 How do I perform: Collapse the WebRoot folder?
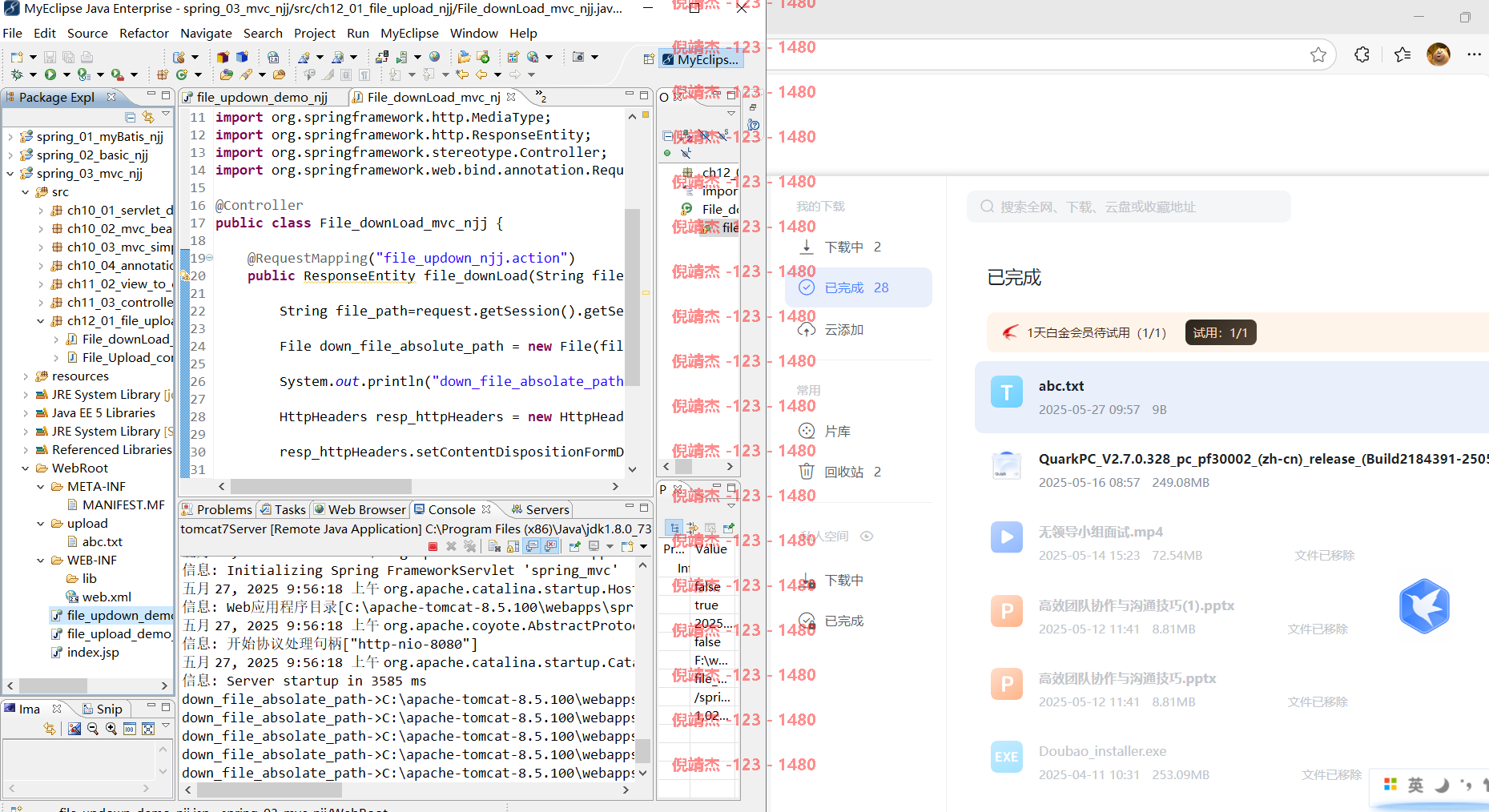(26, 468)
